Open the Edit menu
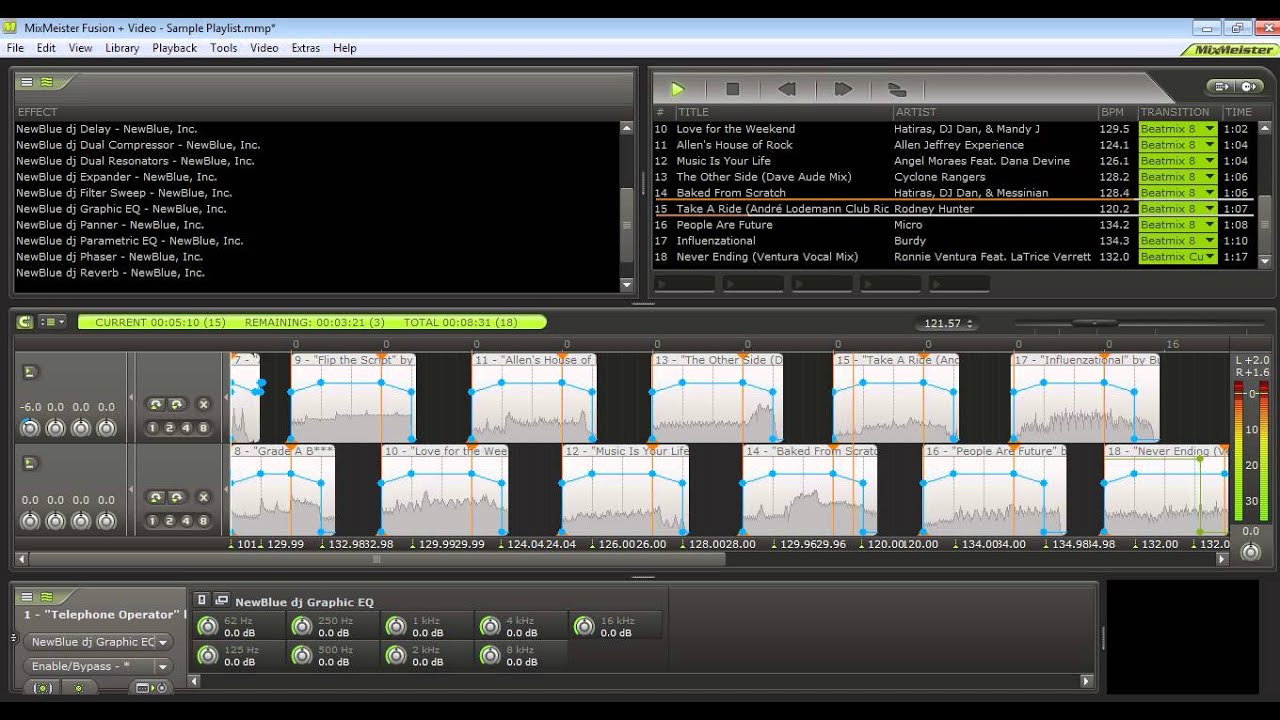 (x=46, y=48)
